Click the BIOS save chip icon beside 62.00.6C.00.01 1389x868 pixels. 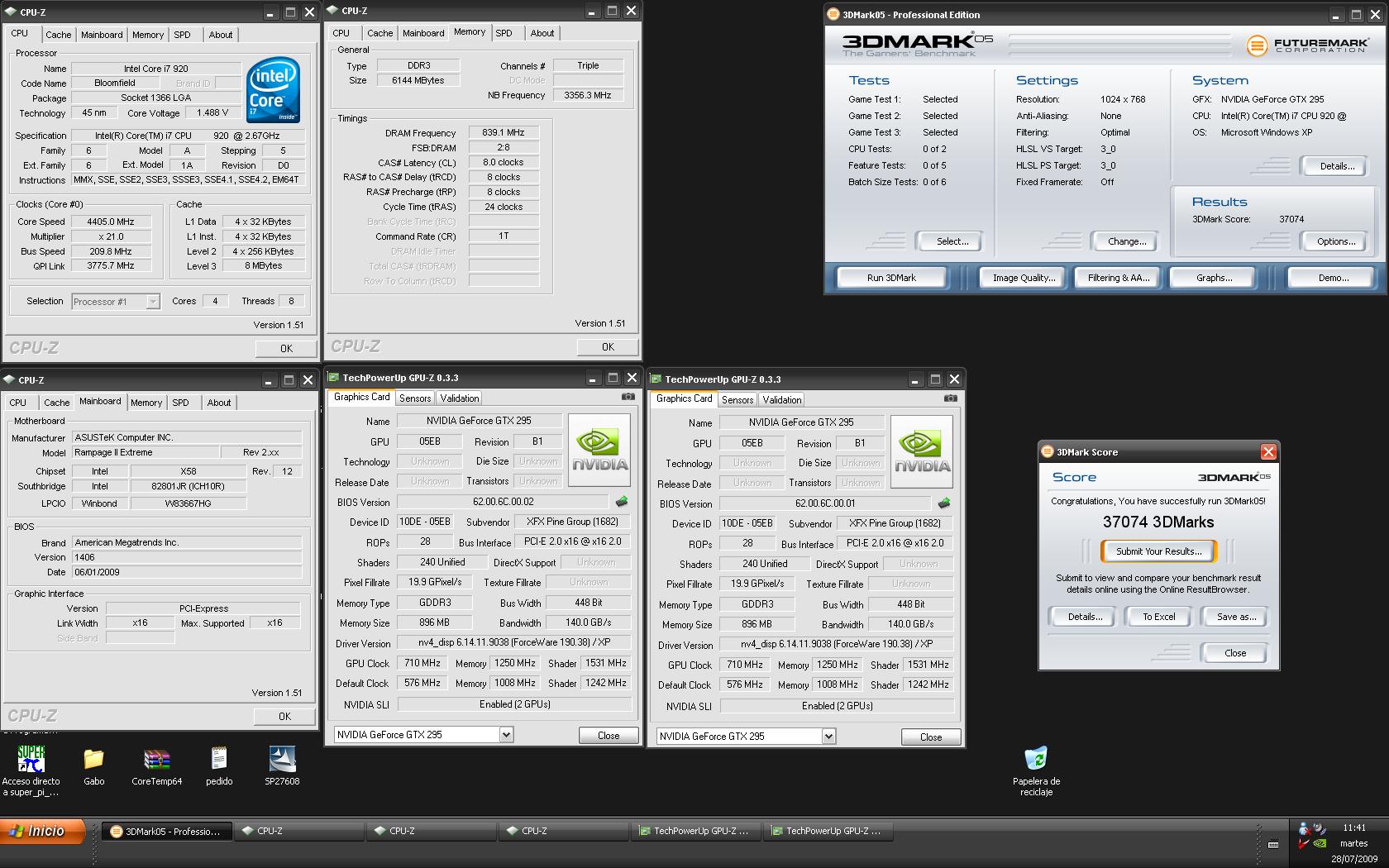pyautogui.click(x=944, y=503)
